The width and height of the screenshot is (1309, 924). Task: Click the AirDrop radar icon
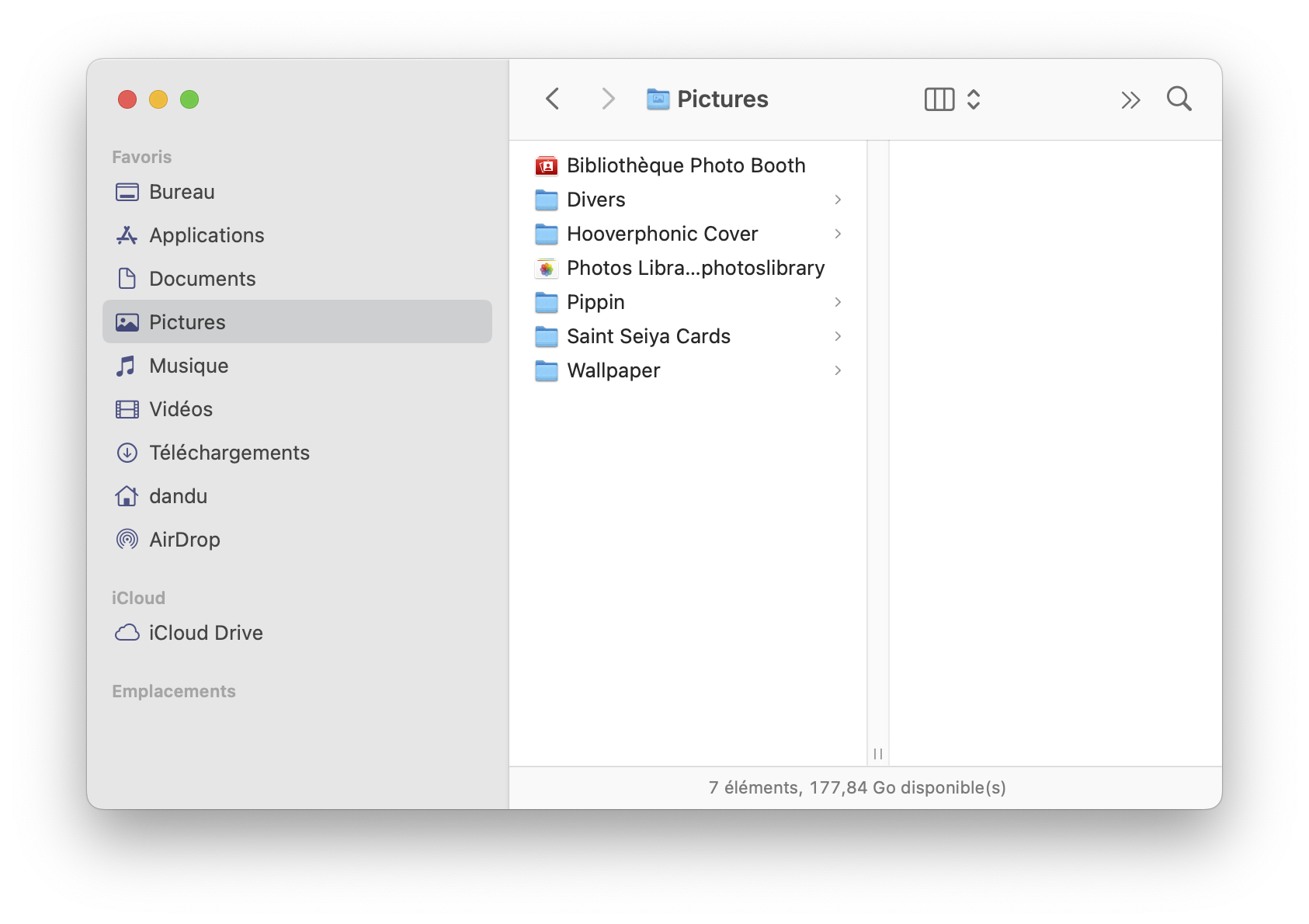click(127, 540)
